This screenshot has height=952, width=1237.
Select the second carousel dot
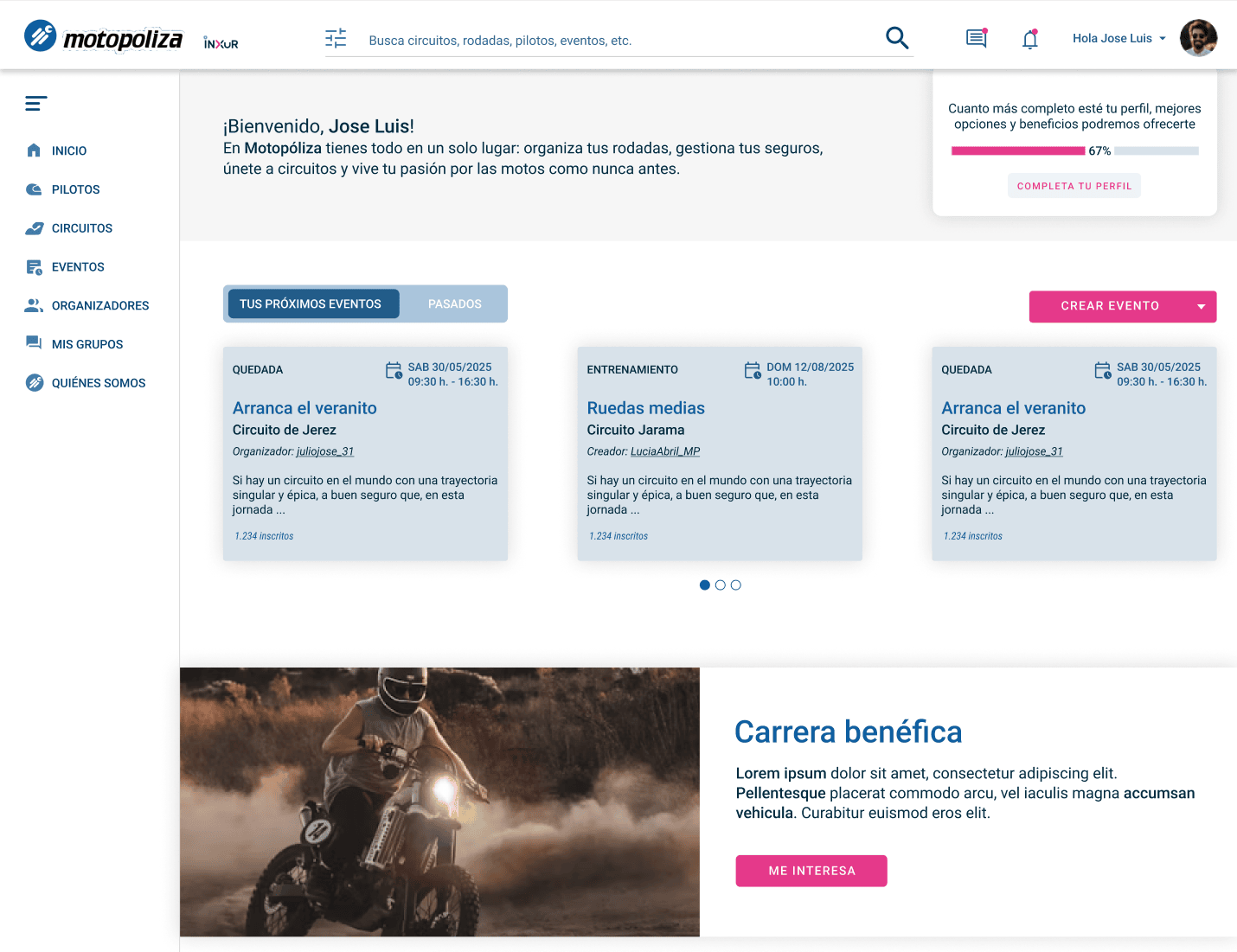(x=720, y=585)
